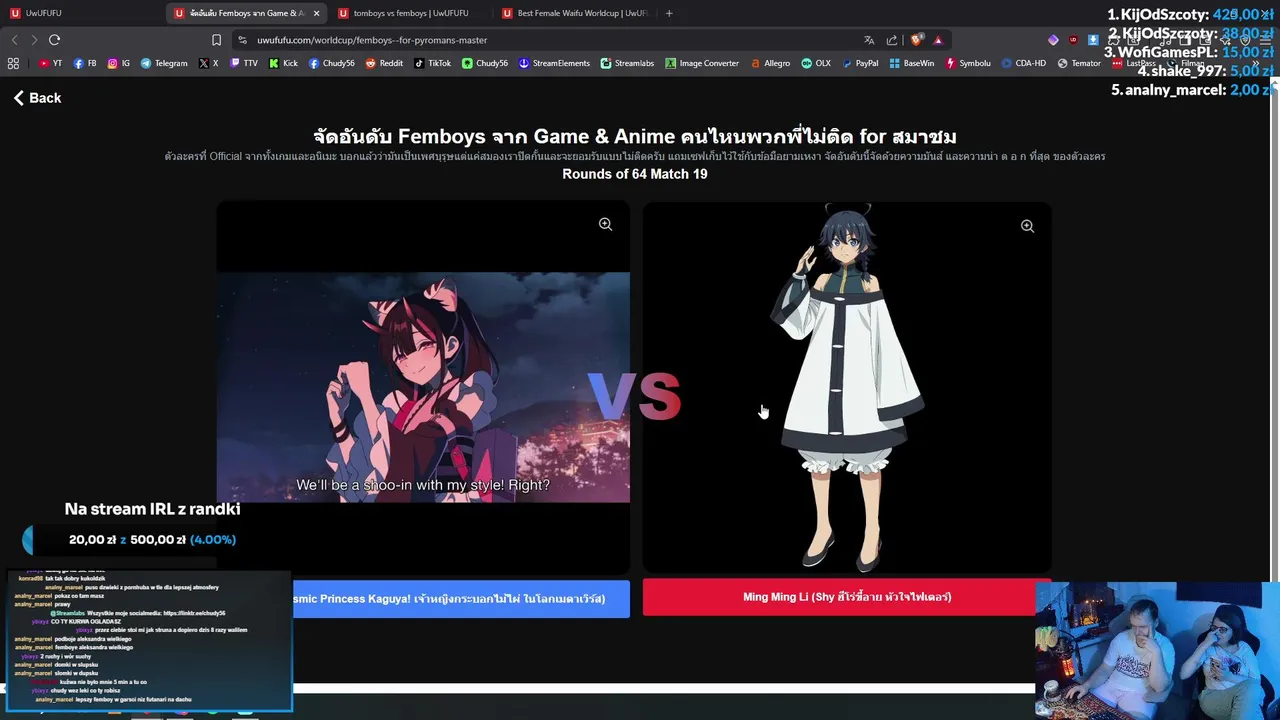Click the purple gem extension icon
1280x720 pixels.
[1053, 40]
